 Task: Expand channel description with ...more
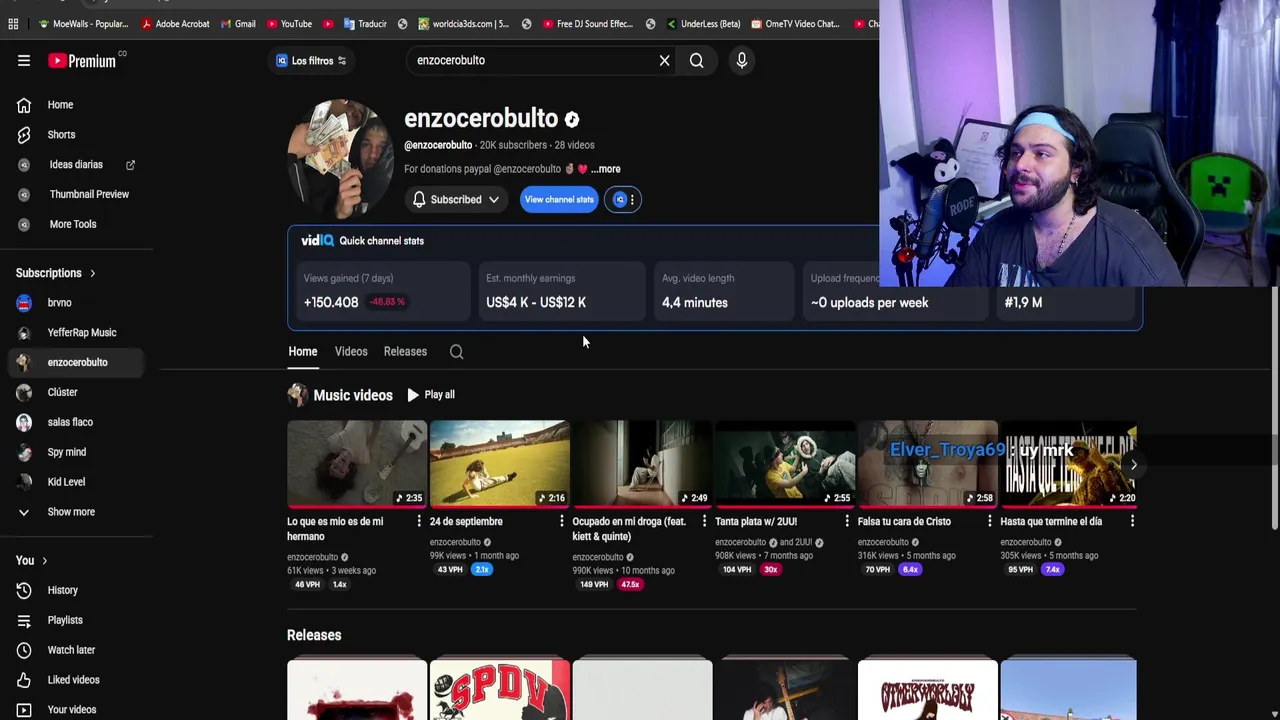606,169
